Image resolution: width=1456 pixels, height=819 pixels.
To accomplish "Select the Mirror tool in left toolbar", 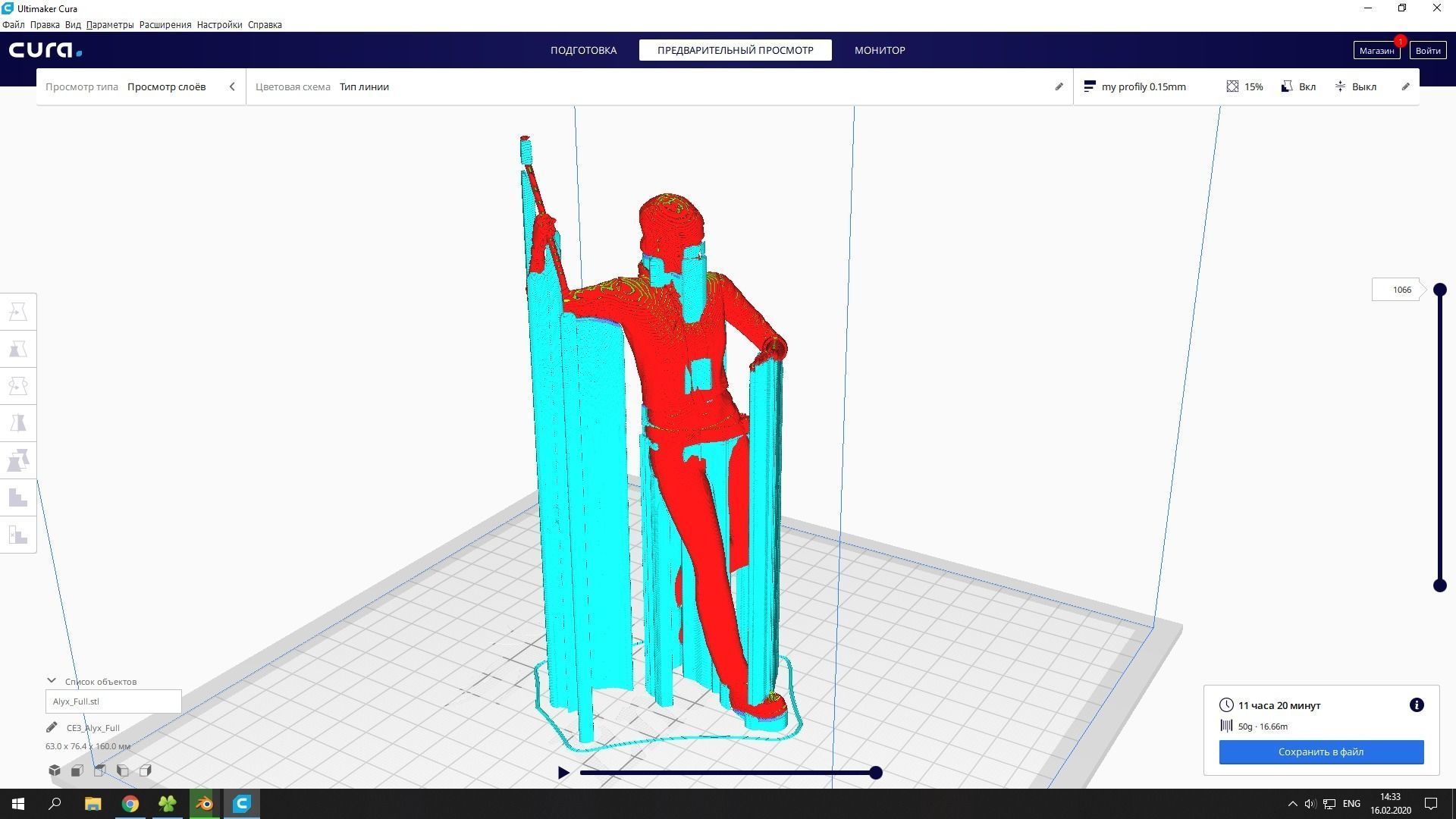I will pos(18,423).
